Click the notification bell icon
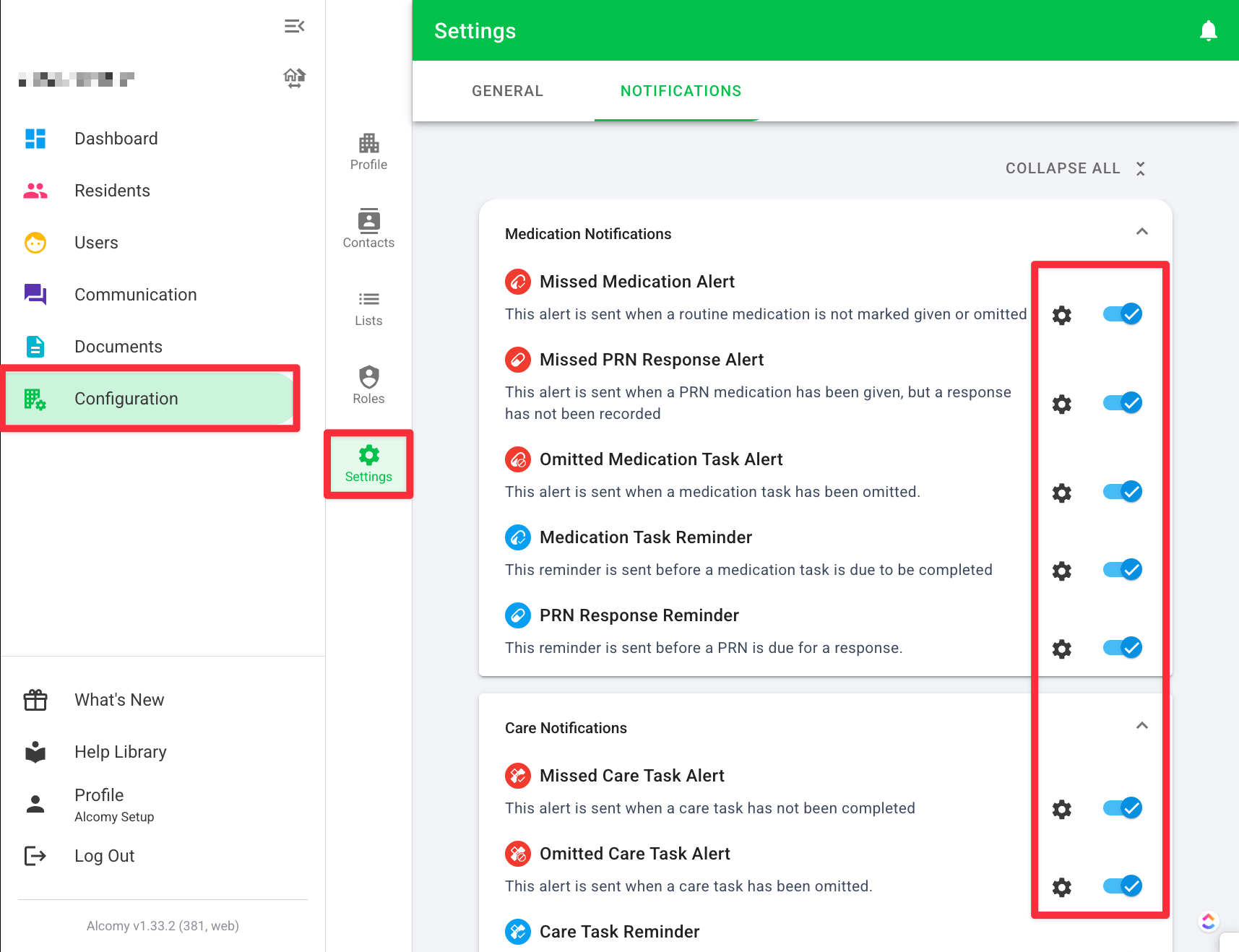The image size is (1239, 952). [x=1208, y=31]
